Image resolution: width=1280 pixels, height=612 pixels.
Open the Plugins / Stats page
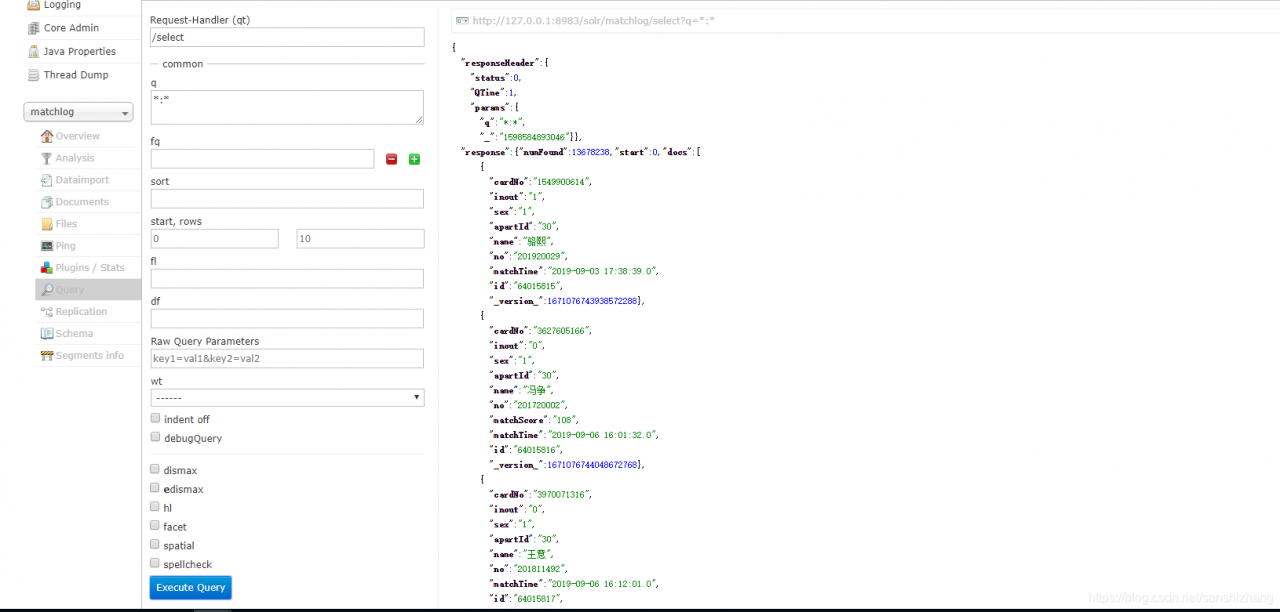(90, 268)
